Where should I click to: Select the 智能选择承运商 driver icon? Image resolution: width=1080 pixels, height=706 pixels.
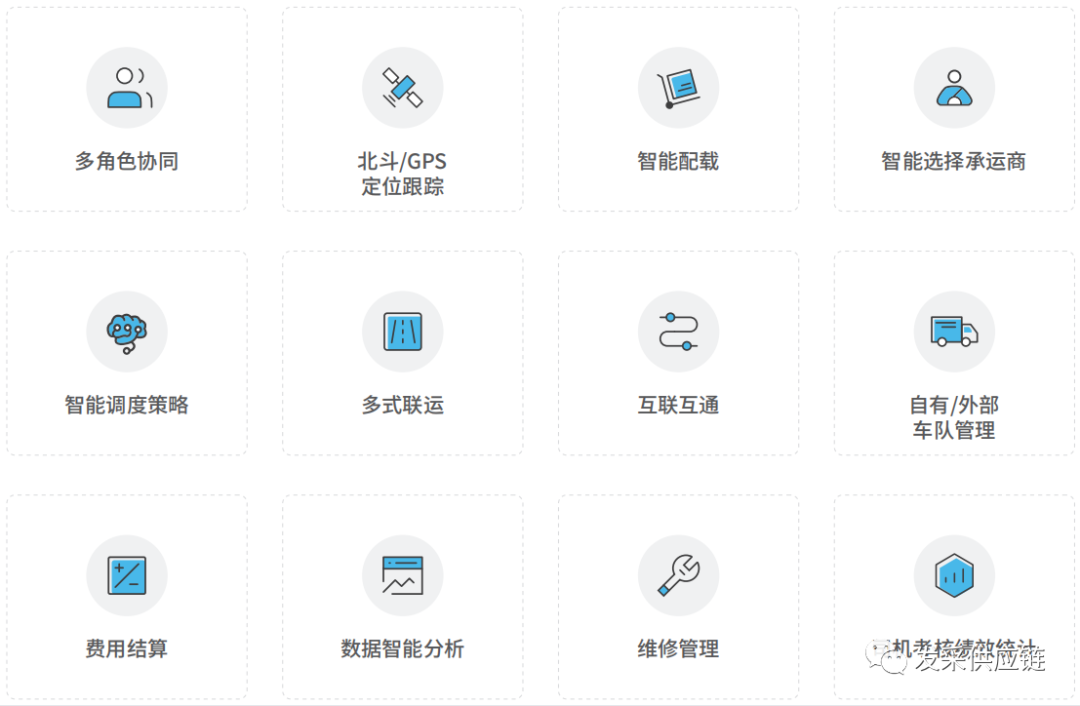954,88
